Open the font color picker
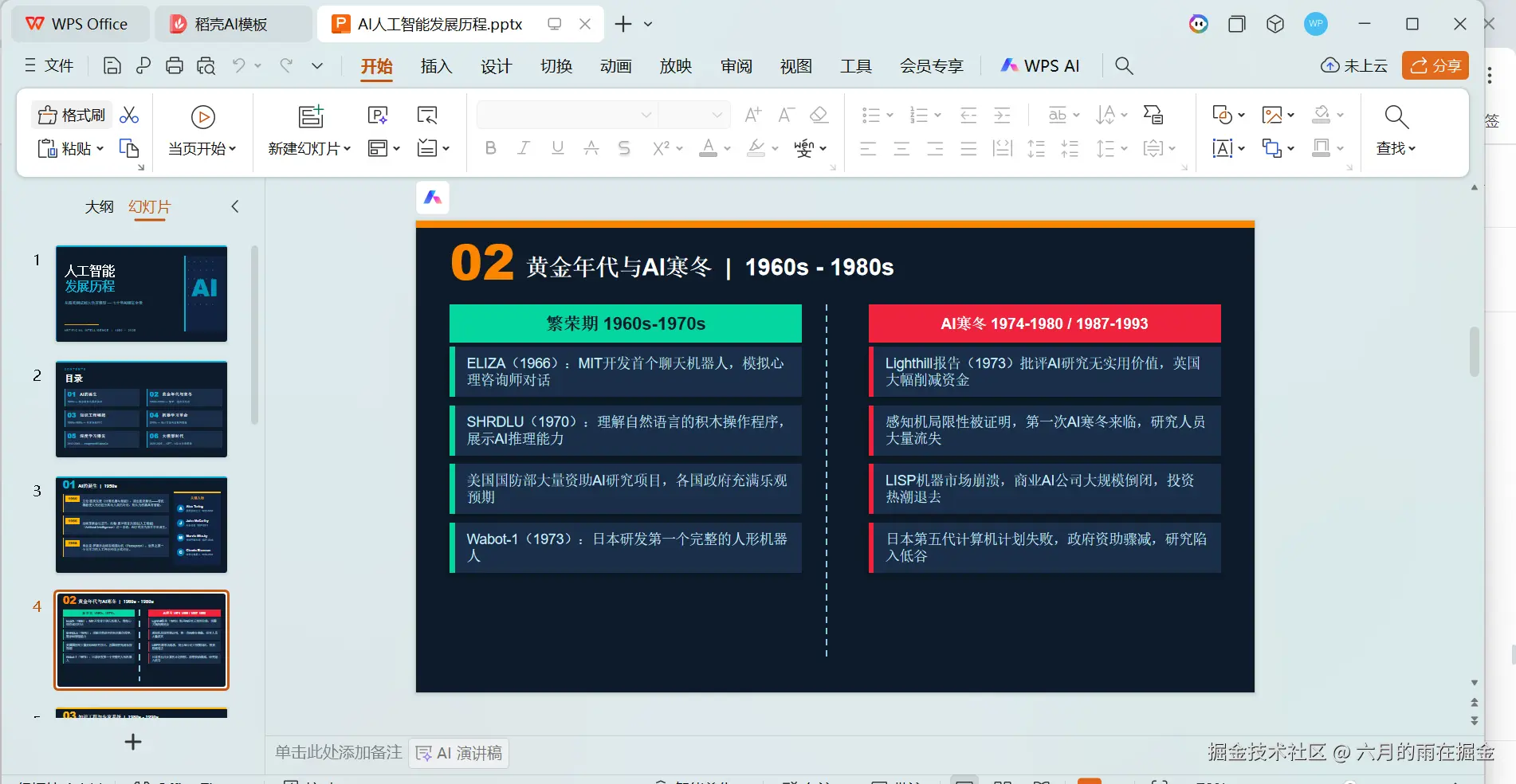 pyautogui.click(x=726, y=149)
